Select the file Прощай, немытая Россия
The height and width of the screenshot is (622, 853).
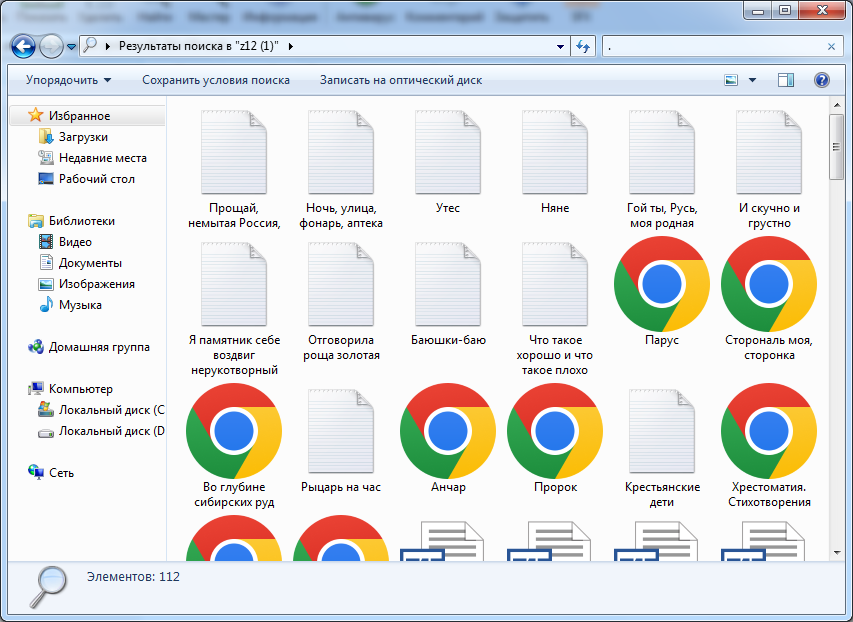[x=234, y=169]
